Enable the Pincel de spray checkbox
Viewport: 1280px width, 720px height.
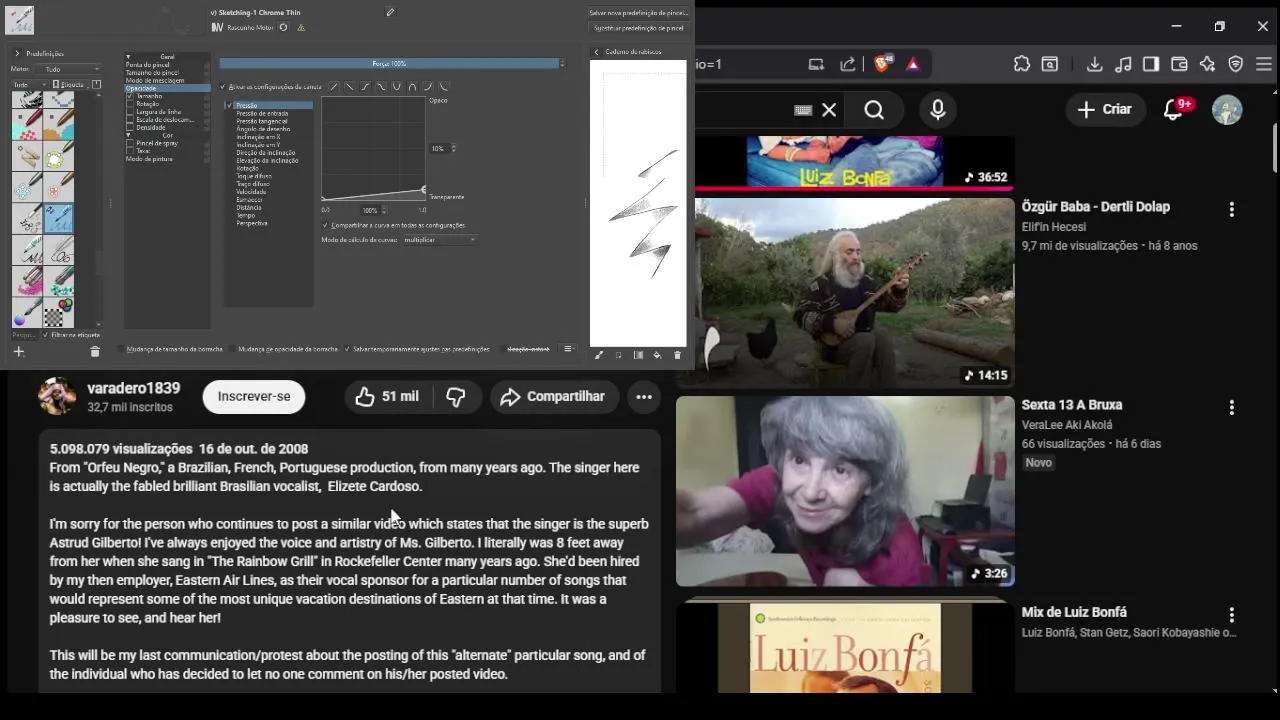pos(130,143)
